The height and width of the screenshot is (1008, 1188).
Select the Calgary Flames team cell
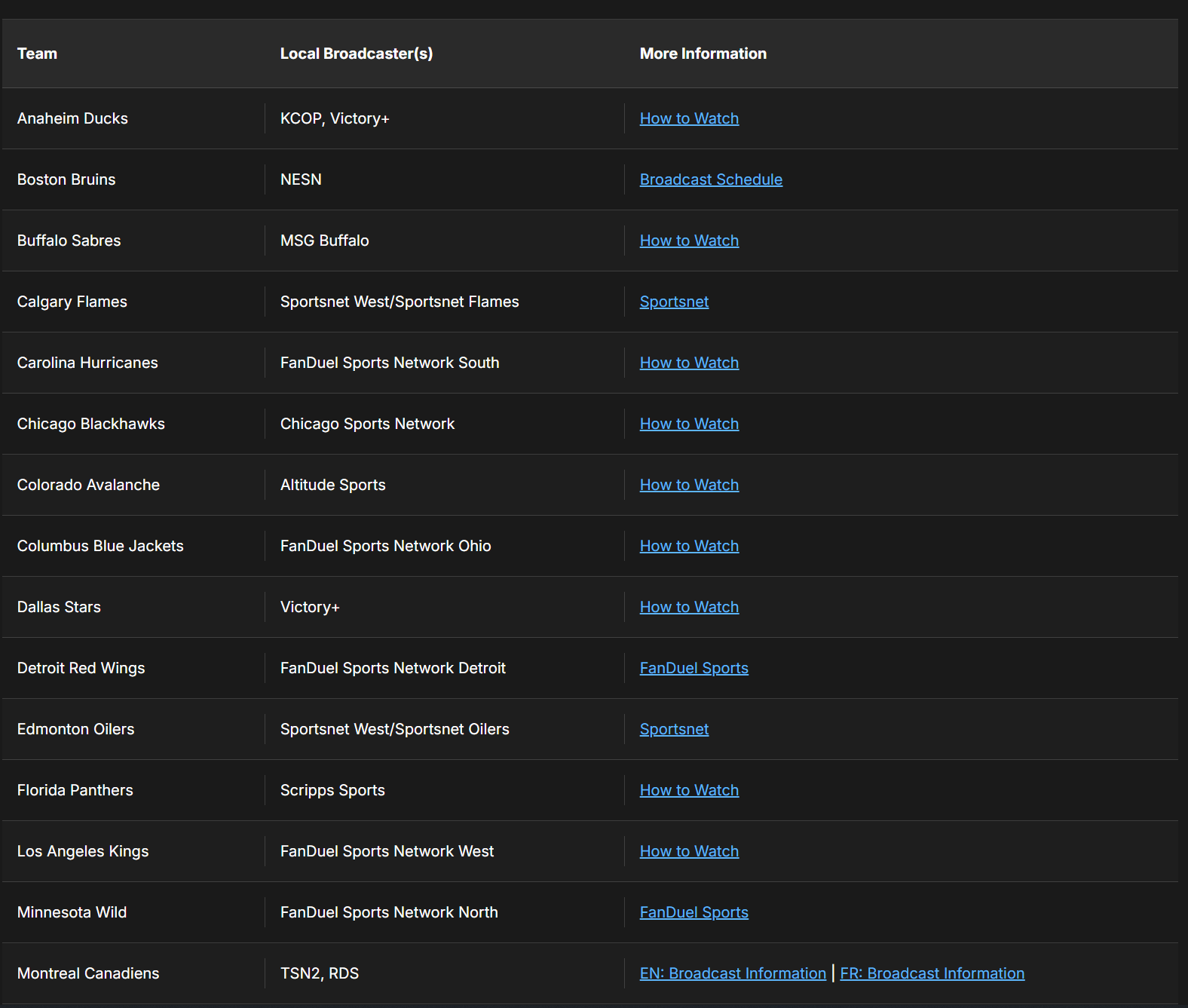133,302
